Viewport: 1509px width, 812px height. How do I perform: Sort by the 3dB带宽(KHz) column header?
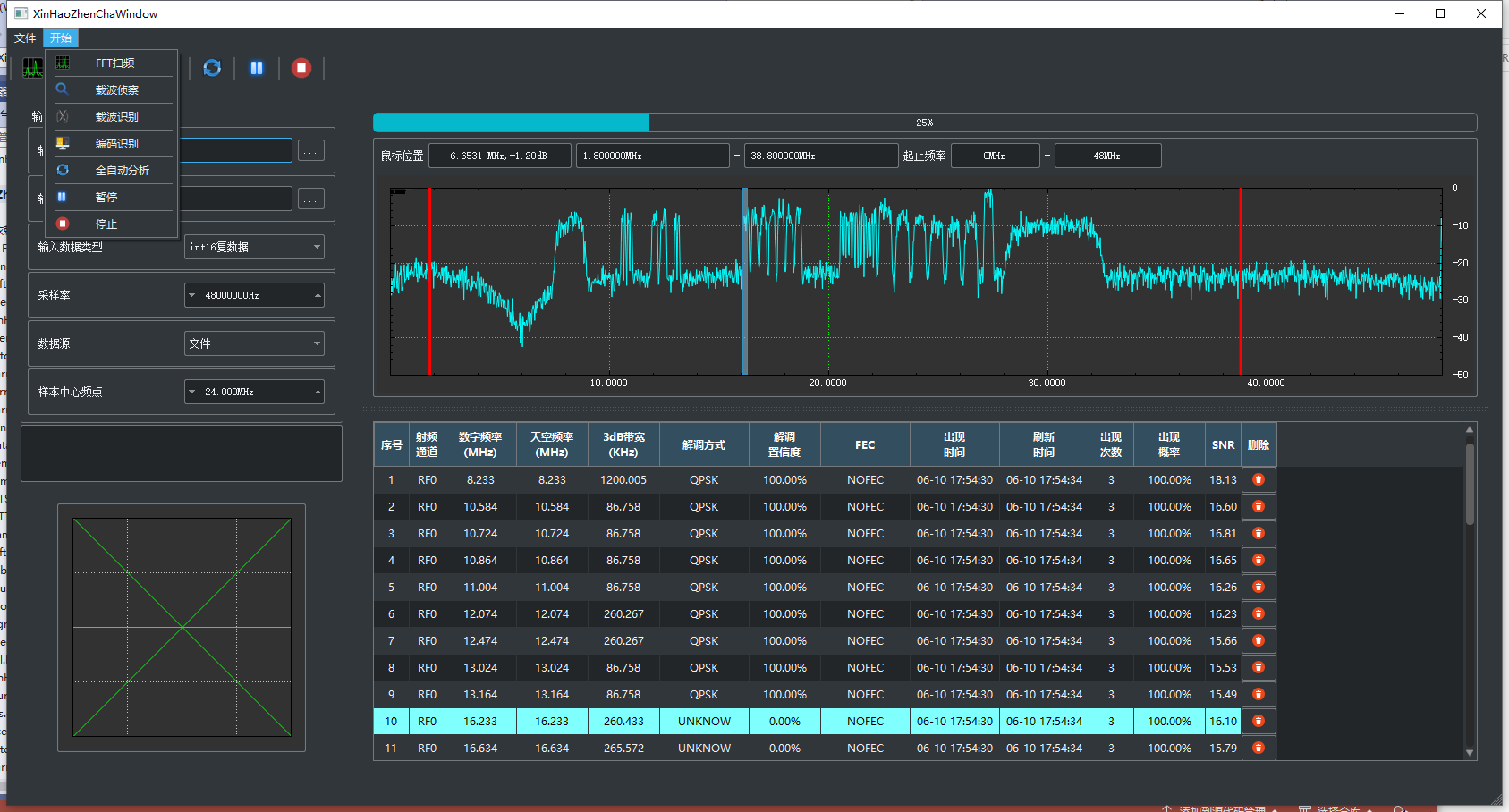623,444
